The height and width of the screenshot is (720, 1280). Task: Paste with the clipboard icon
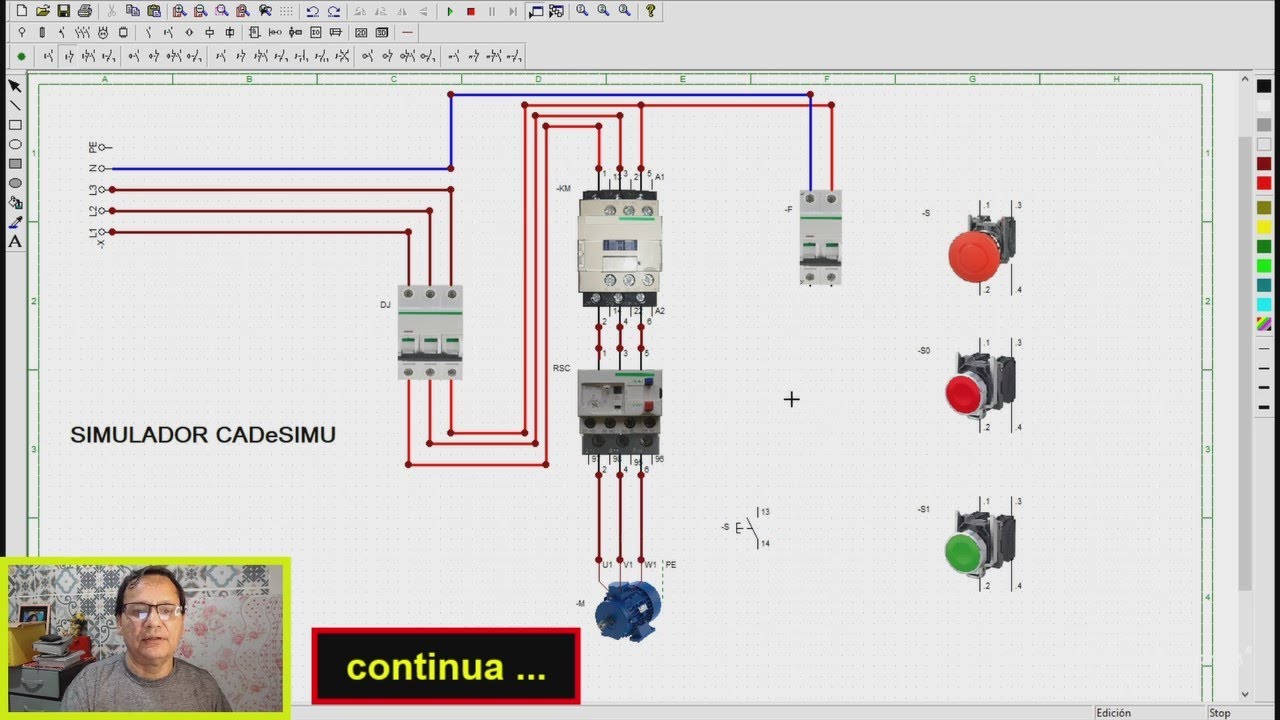[153, 11]
